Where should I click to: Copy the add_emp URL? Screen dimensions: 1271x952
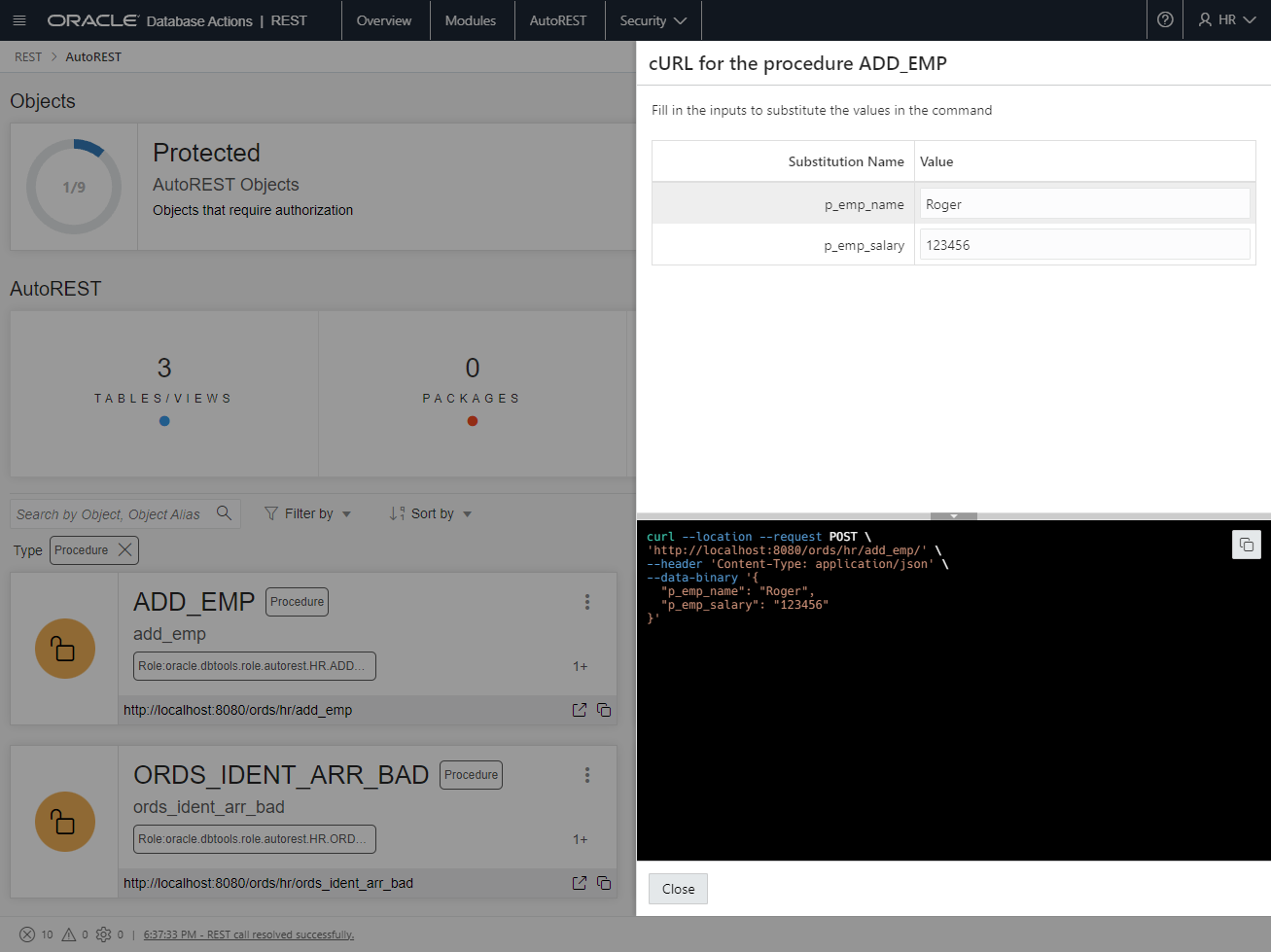pyautogui.click(x=604, y=710)
